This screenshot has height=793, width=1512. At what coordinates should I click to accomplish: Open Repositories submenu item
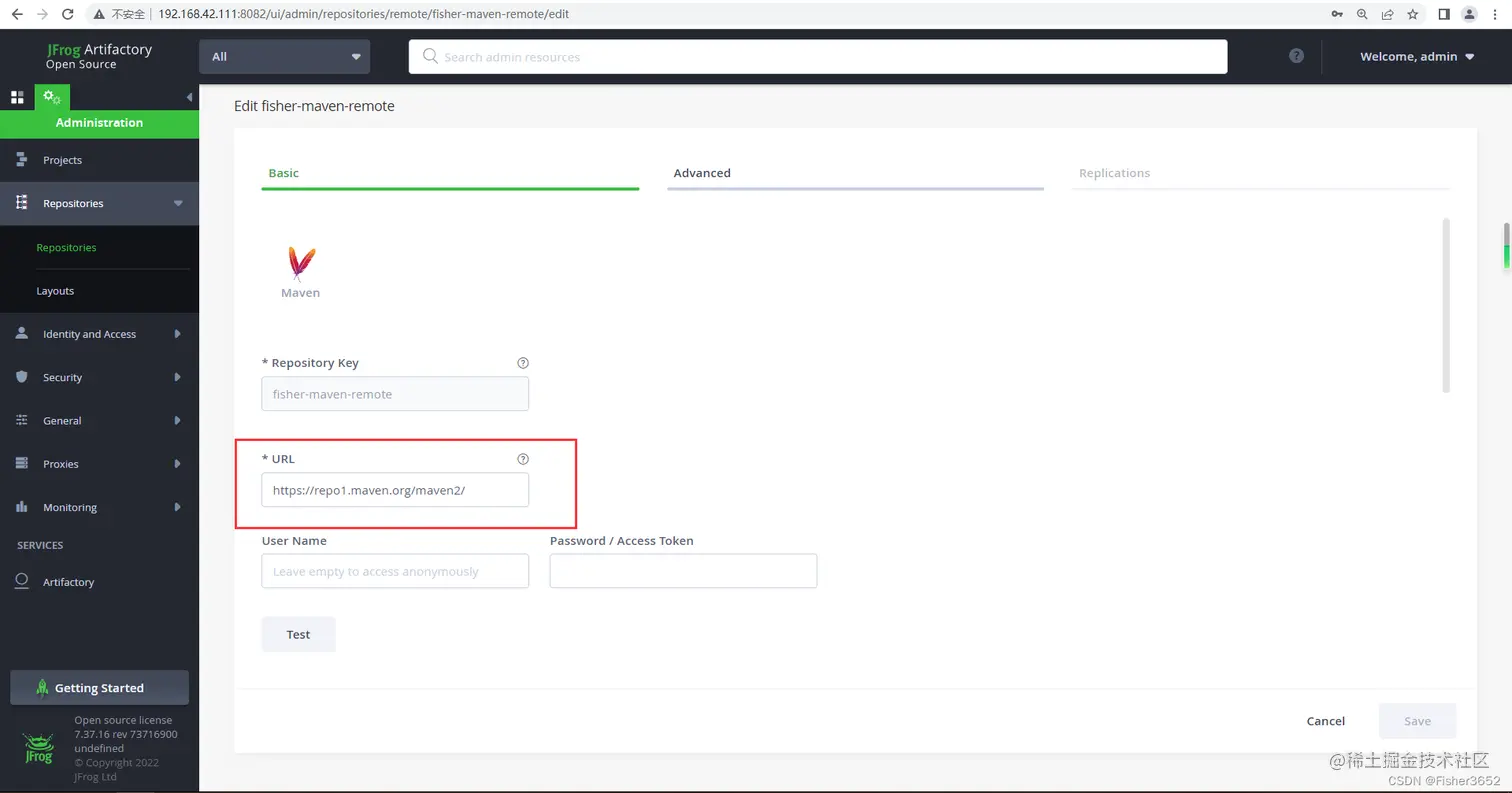pos(66,247)
